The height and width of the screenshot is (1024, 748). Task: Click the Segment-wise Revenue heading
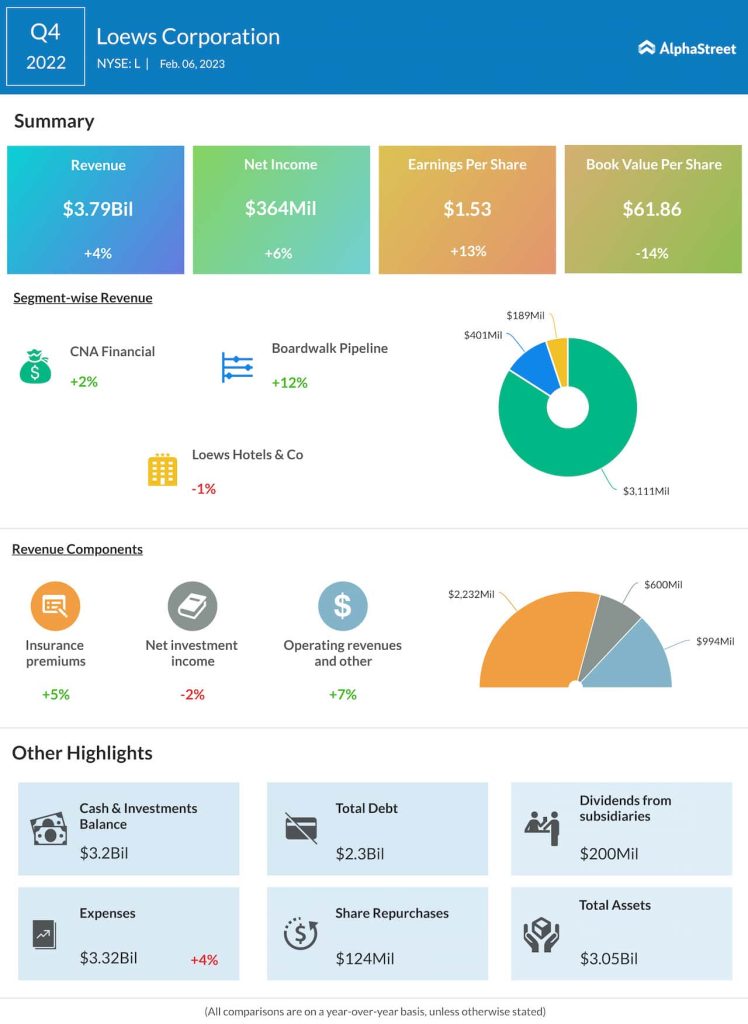(x=82, y=298)
